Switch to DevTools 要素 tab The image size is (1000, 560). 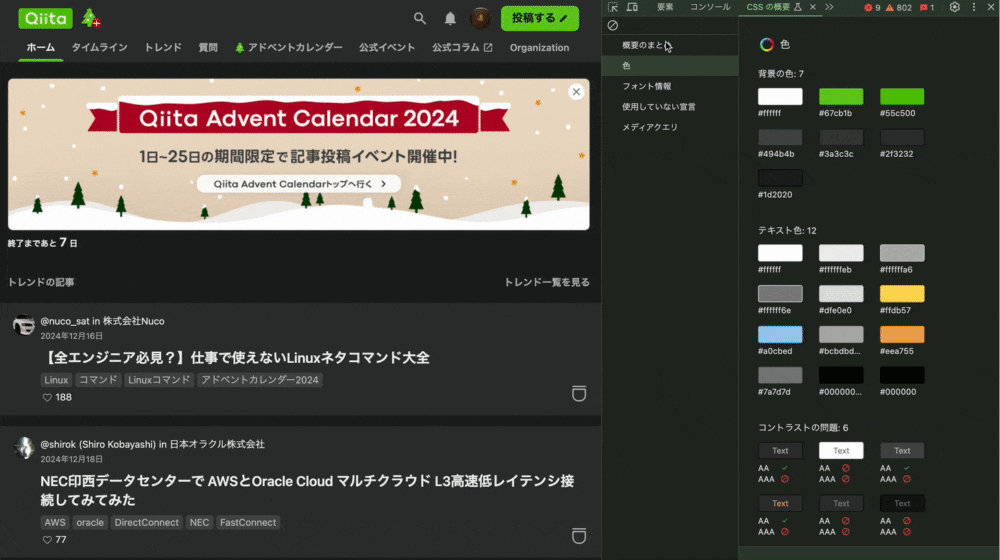pyautogui.click(x=665, y=7)
